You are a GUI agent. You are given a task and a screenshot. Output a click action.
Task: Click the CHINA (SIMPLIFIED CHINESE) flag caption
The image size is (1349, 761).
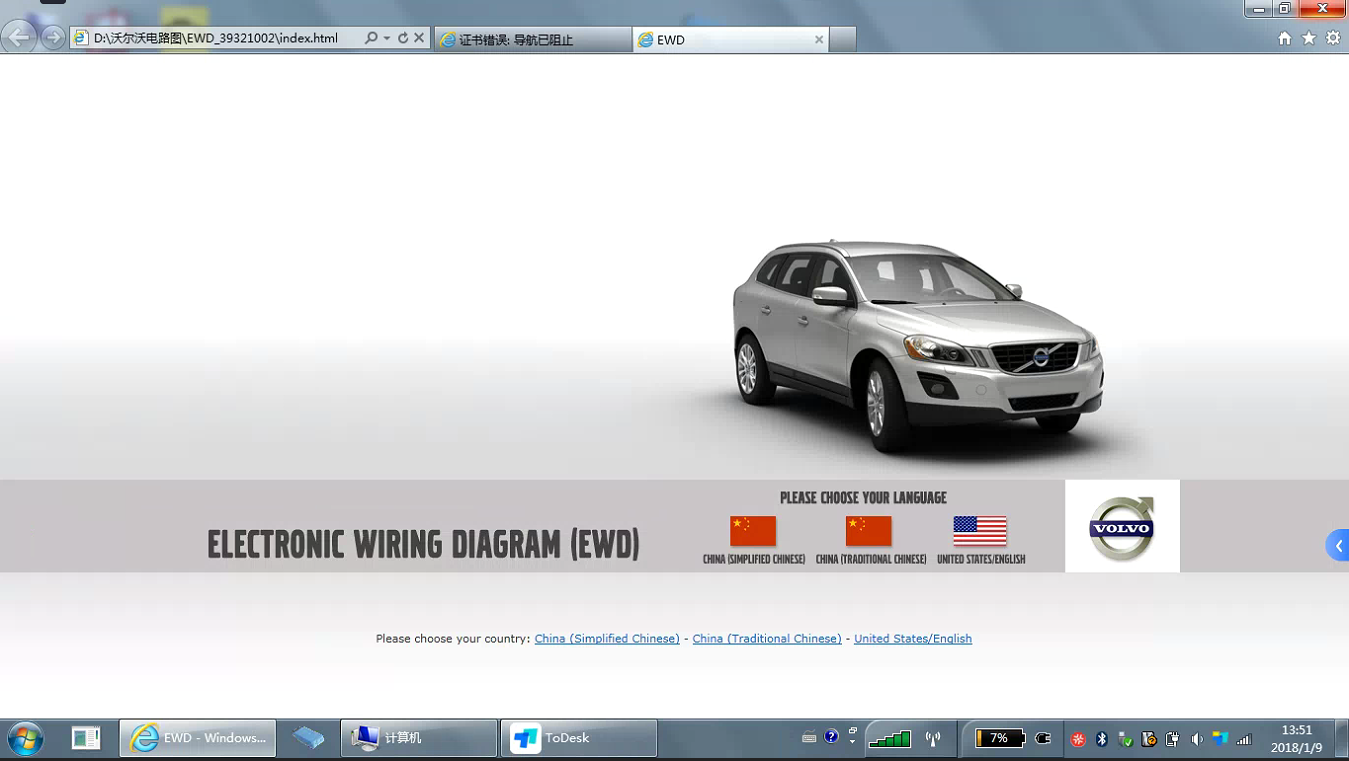coord(754,560)
